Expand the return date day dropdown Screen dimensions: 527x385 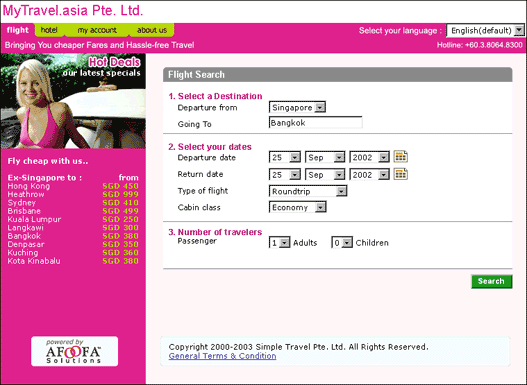tap(285, 175)
